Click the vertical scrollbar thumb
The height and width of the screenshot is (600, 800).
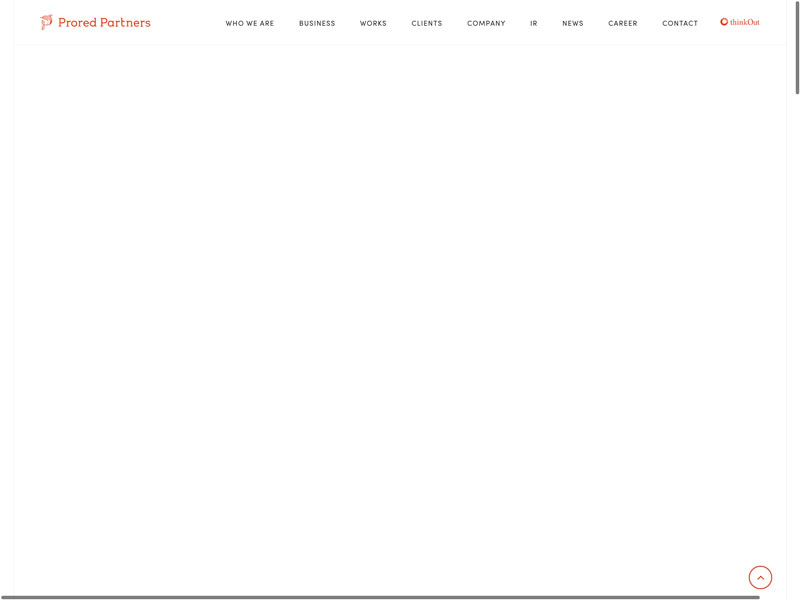(x=797, y=50)
